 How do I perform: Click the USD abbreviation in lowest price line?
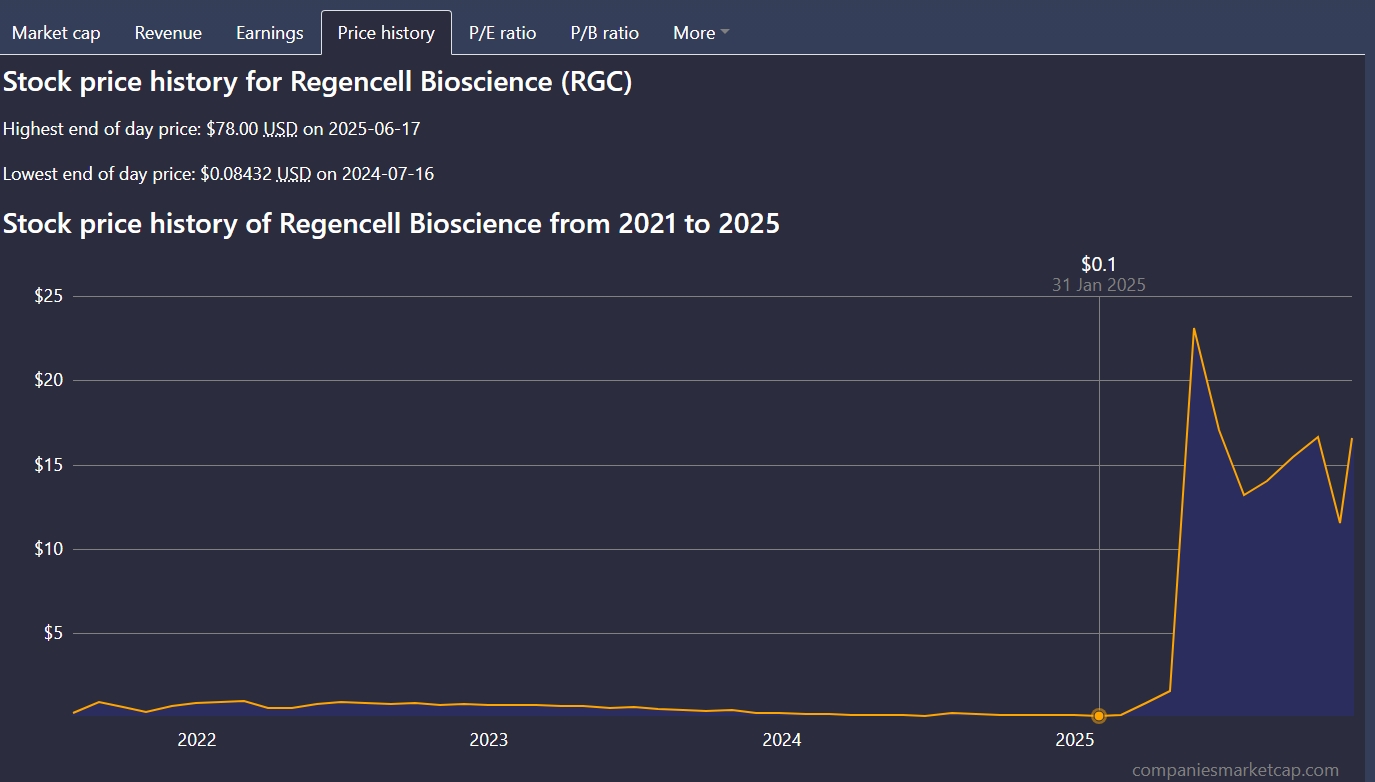tap(294, 174)
